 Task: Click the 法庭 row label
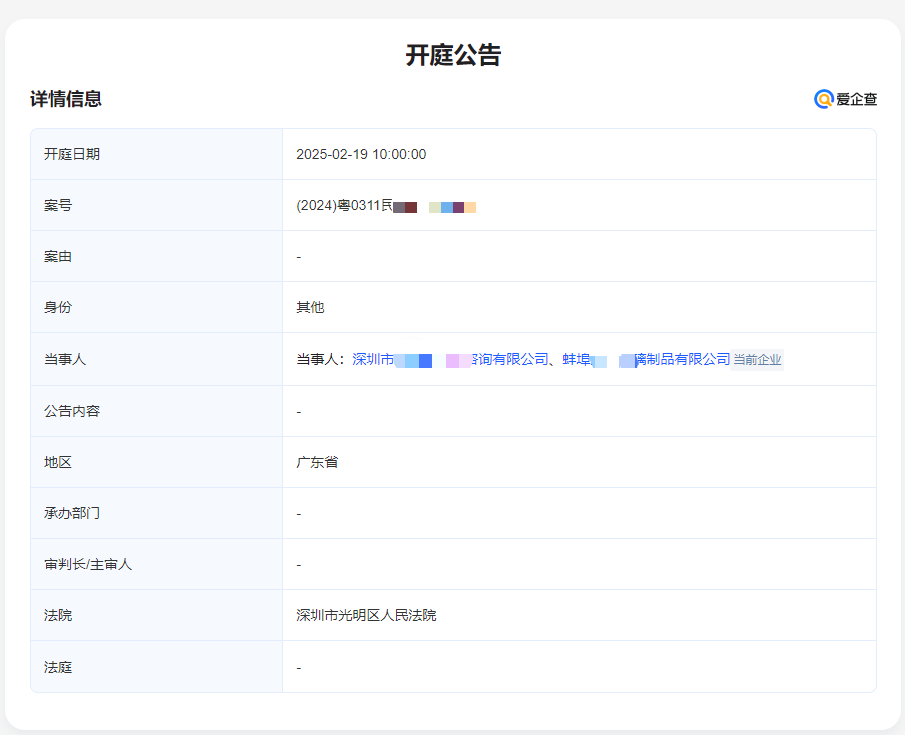tap(58, 667)
